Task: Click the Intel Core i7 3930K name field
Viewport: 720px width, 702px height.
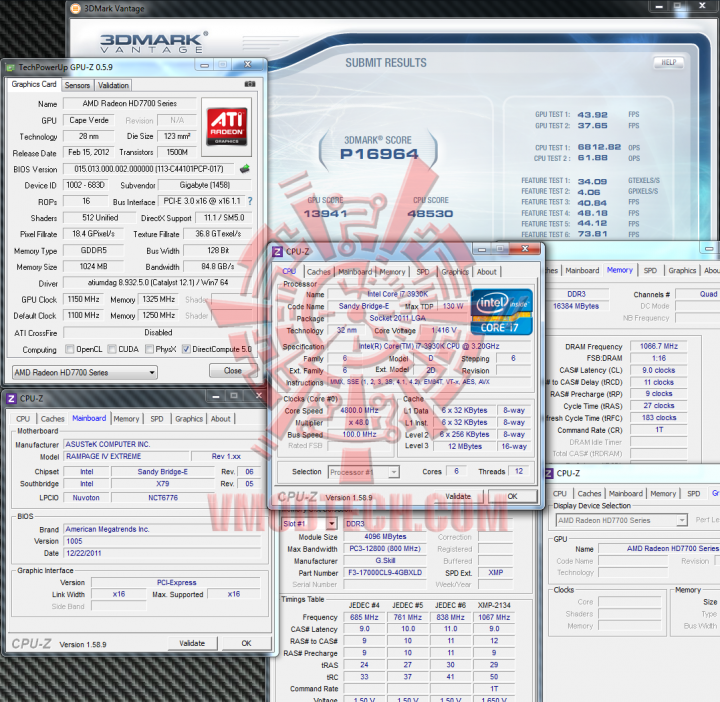Action: tap(398, 294)
